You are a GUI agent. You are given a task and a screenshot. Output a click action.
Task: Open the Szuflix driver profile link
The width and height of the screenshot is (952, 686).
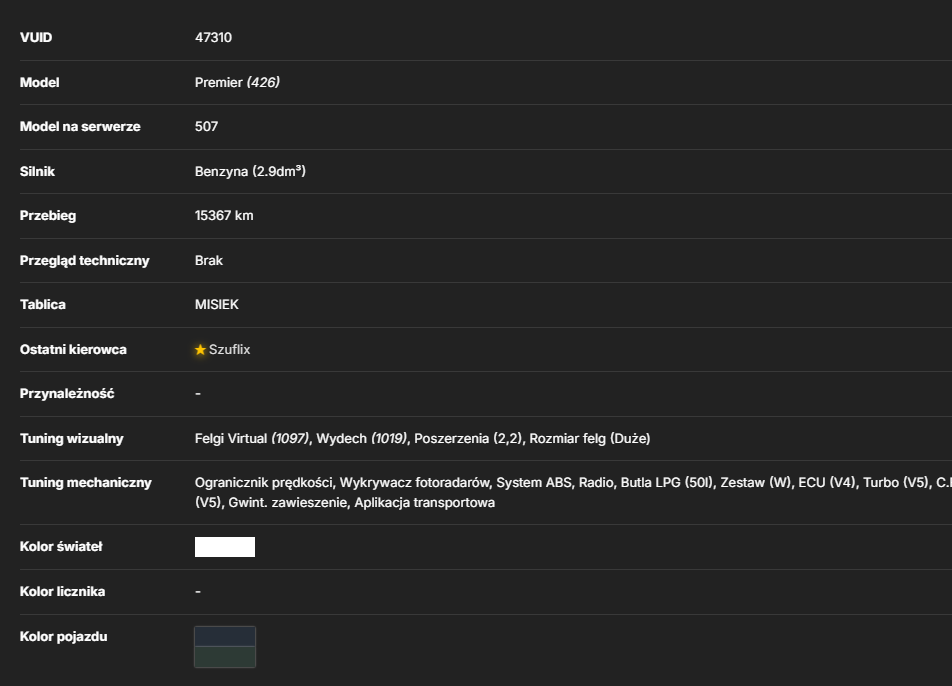pyautogui.click(x=230, y=350)
